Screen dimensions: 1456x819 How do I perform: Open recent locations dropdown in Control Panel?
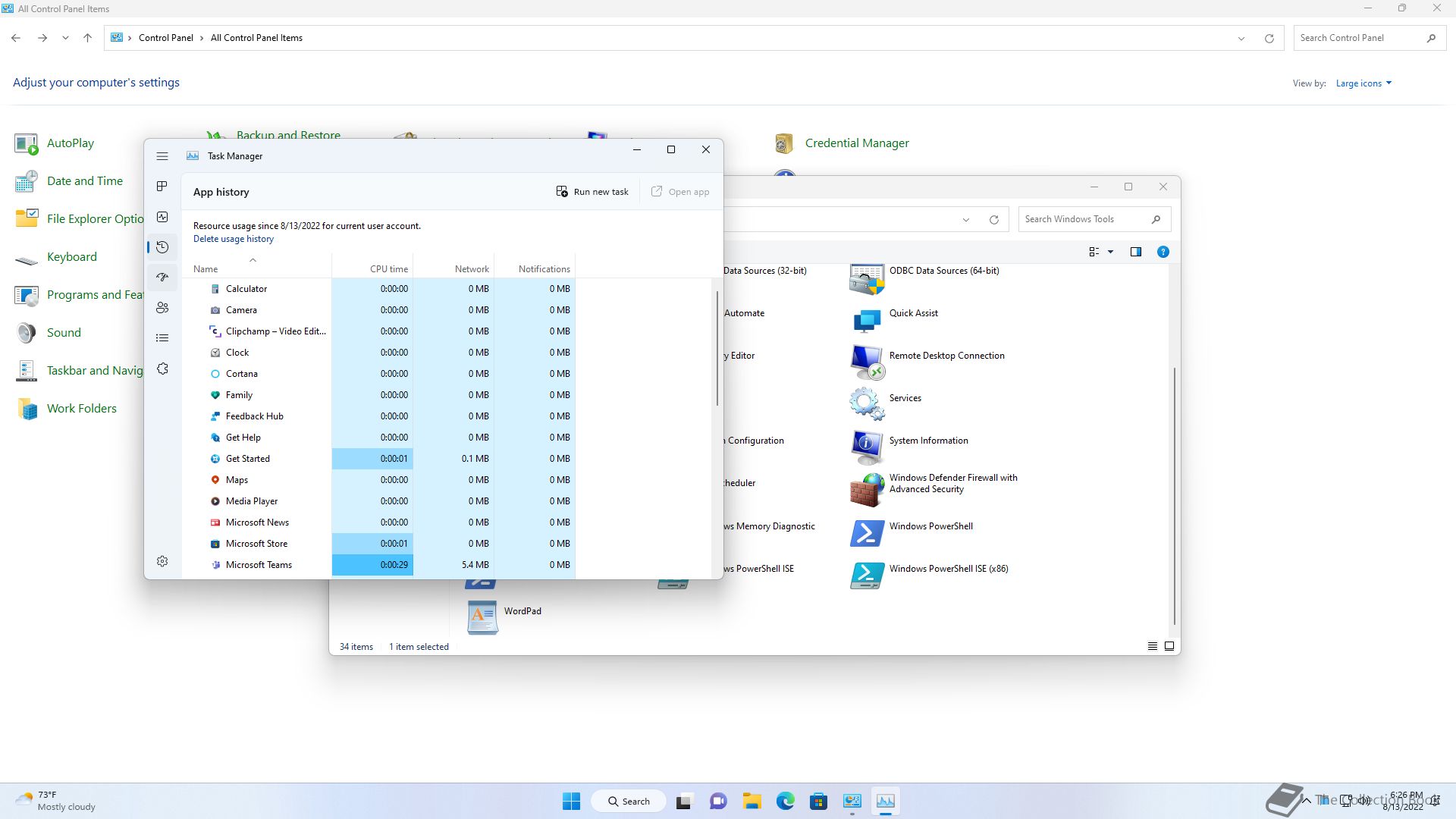(x=65, y=38)
